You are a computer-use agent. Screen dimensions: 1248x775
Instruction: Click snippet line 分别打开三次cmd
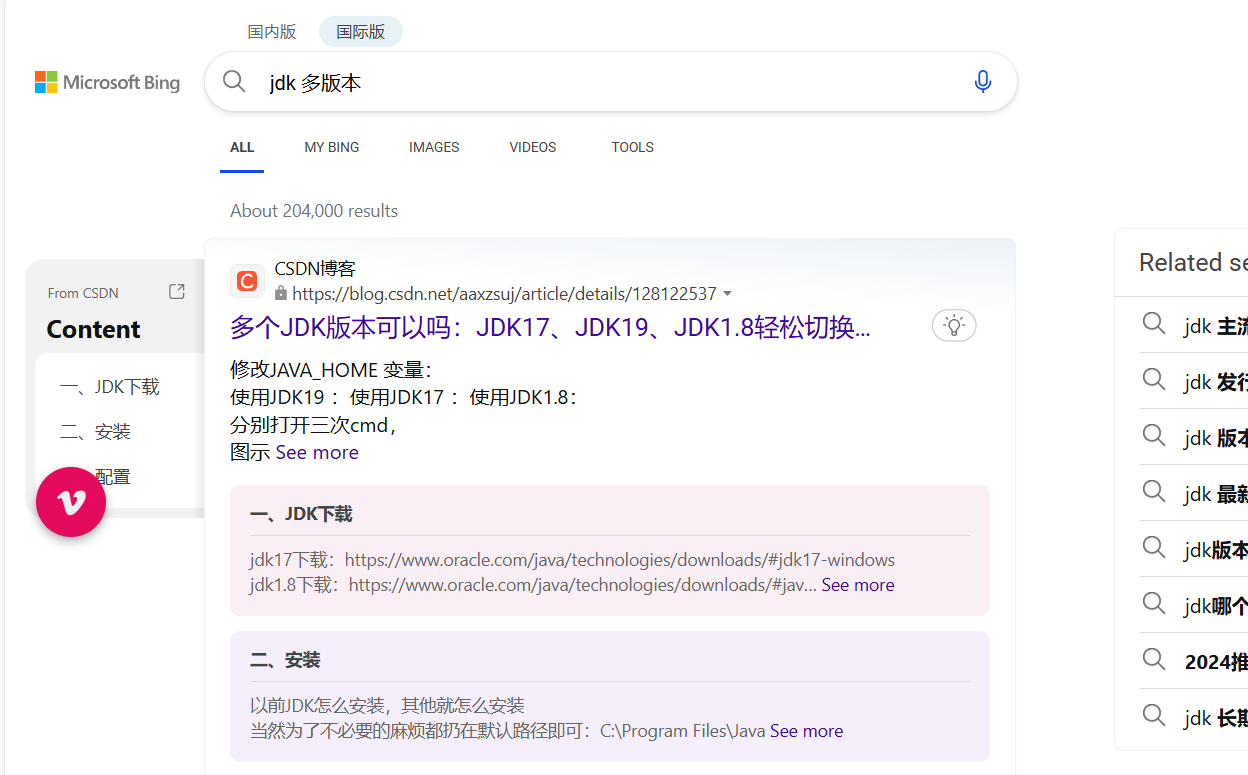coord(315,425)
